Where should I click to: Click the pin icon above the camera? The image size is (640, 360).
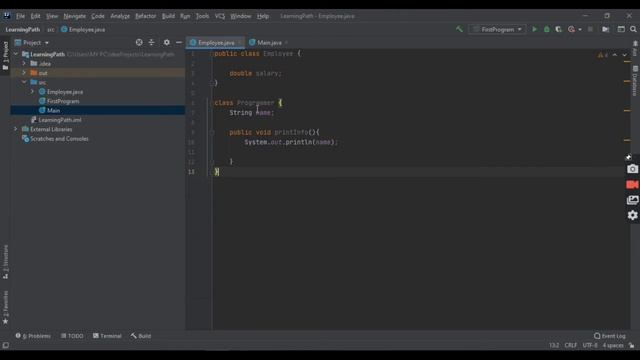pyautogui.click(x=629, y=157)
